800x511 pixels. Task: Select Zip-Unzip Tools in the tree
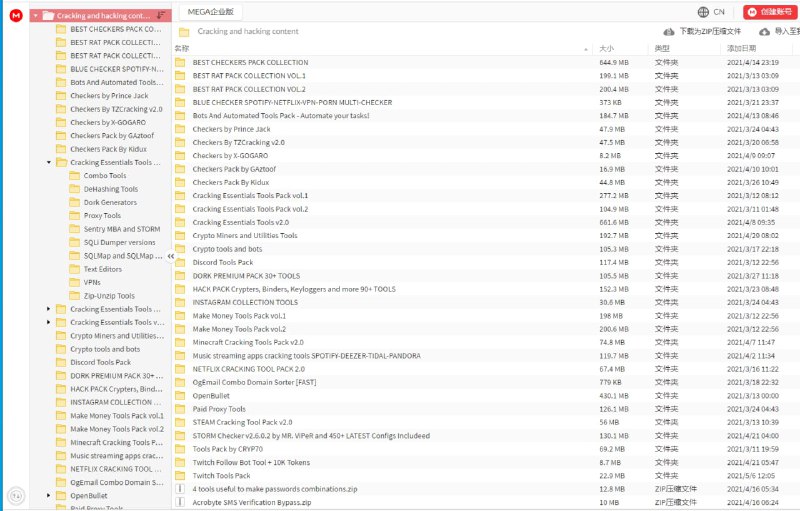(109, 296)
